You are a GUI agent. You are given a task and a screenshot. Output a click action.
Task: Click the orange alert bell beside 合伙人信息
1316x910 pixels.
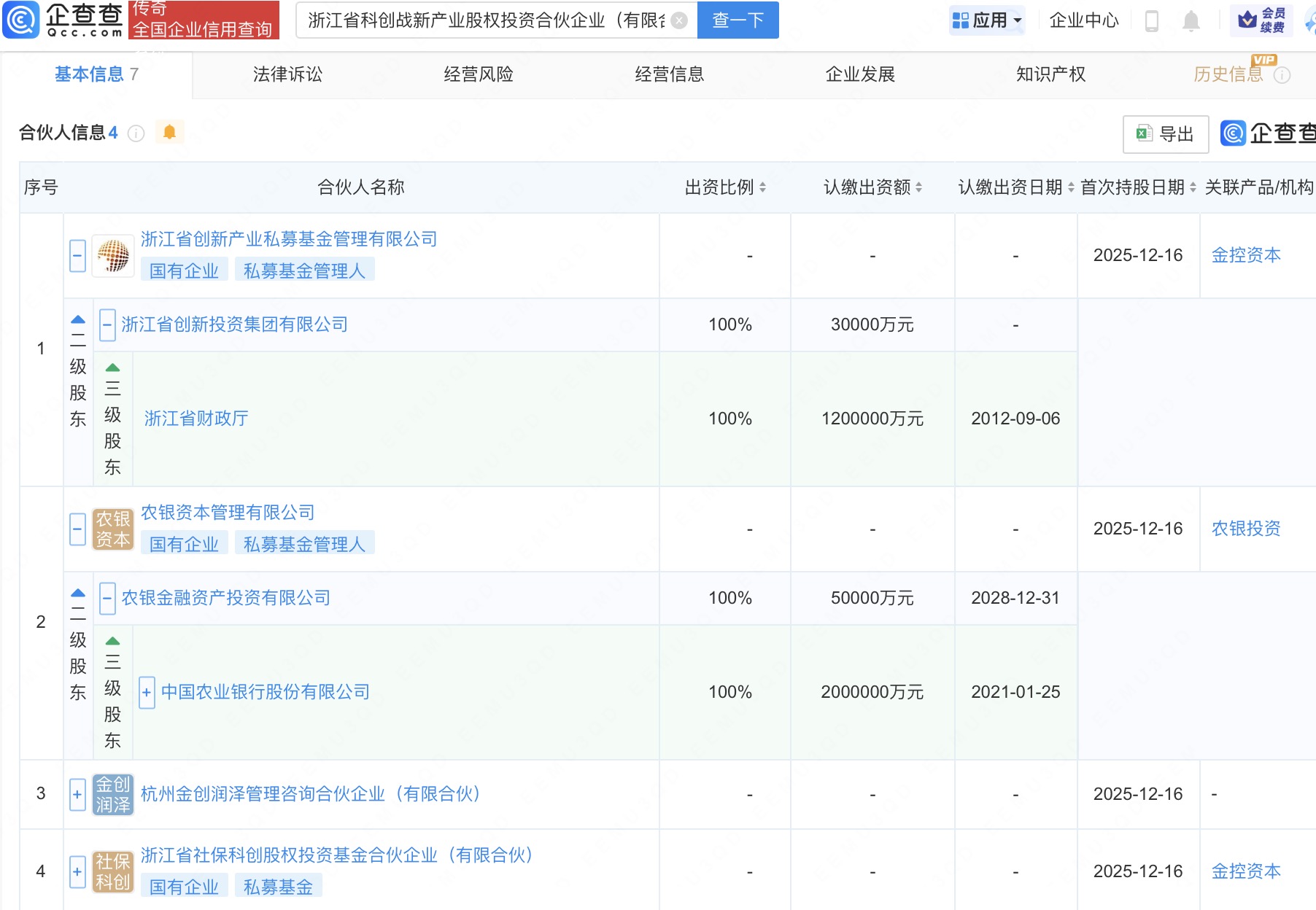click(x=169, y=132)
